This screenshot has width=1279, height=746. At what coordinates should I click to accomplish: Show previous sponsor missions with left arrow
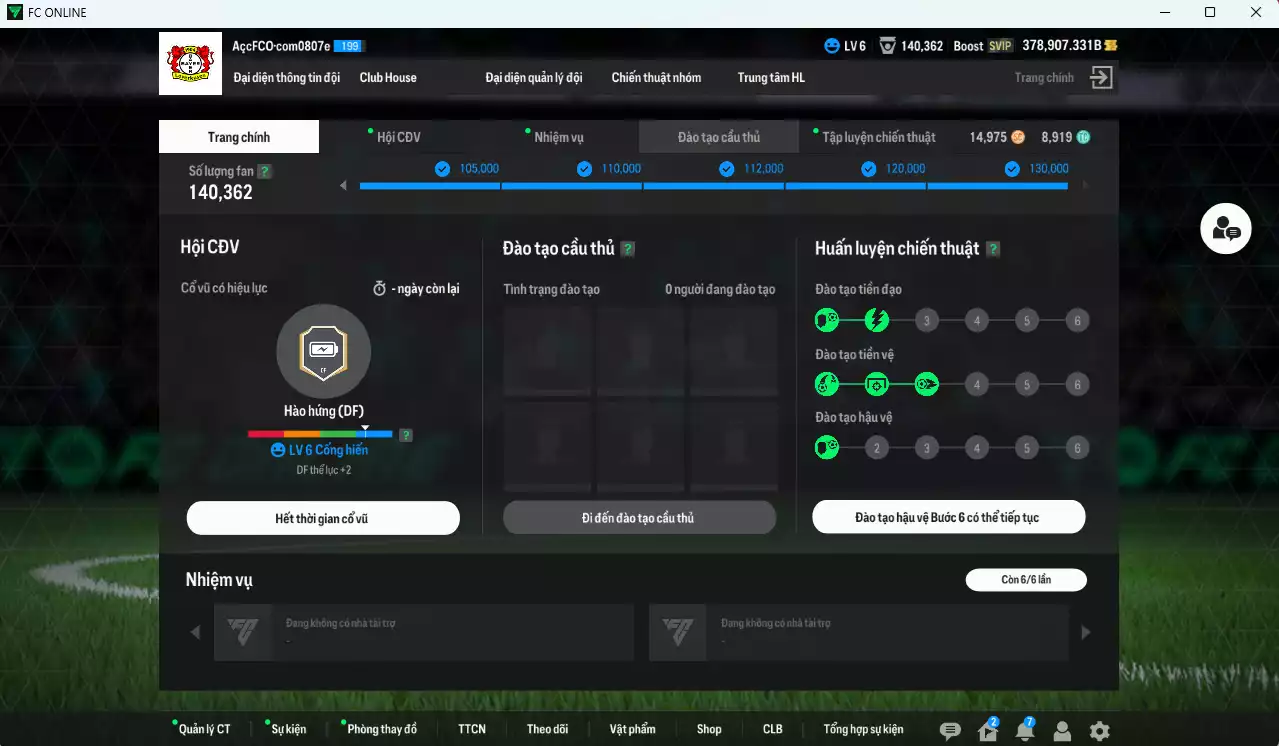coord(195,632)
